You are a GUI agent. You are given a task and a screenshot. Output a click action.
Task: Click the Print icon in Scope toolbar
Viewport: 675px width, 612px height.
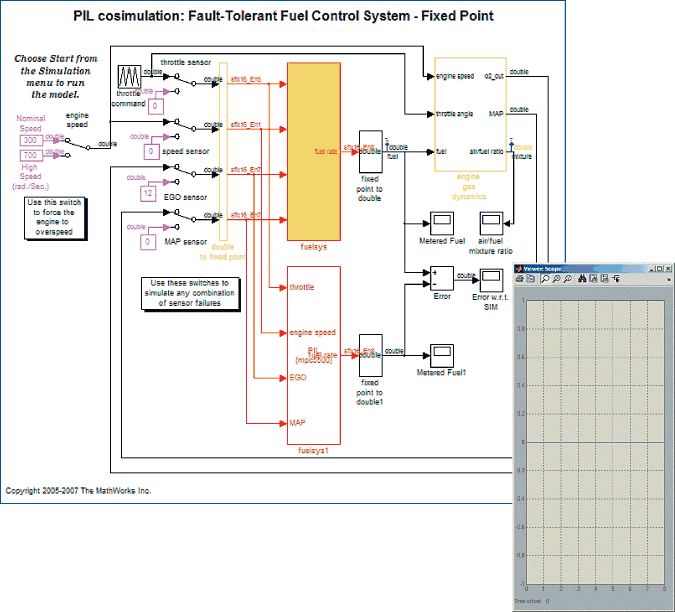pos(520,279)
